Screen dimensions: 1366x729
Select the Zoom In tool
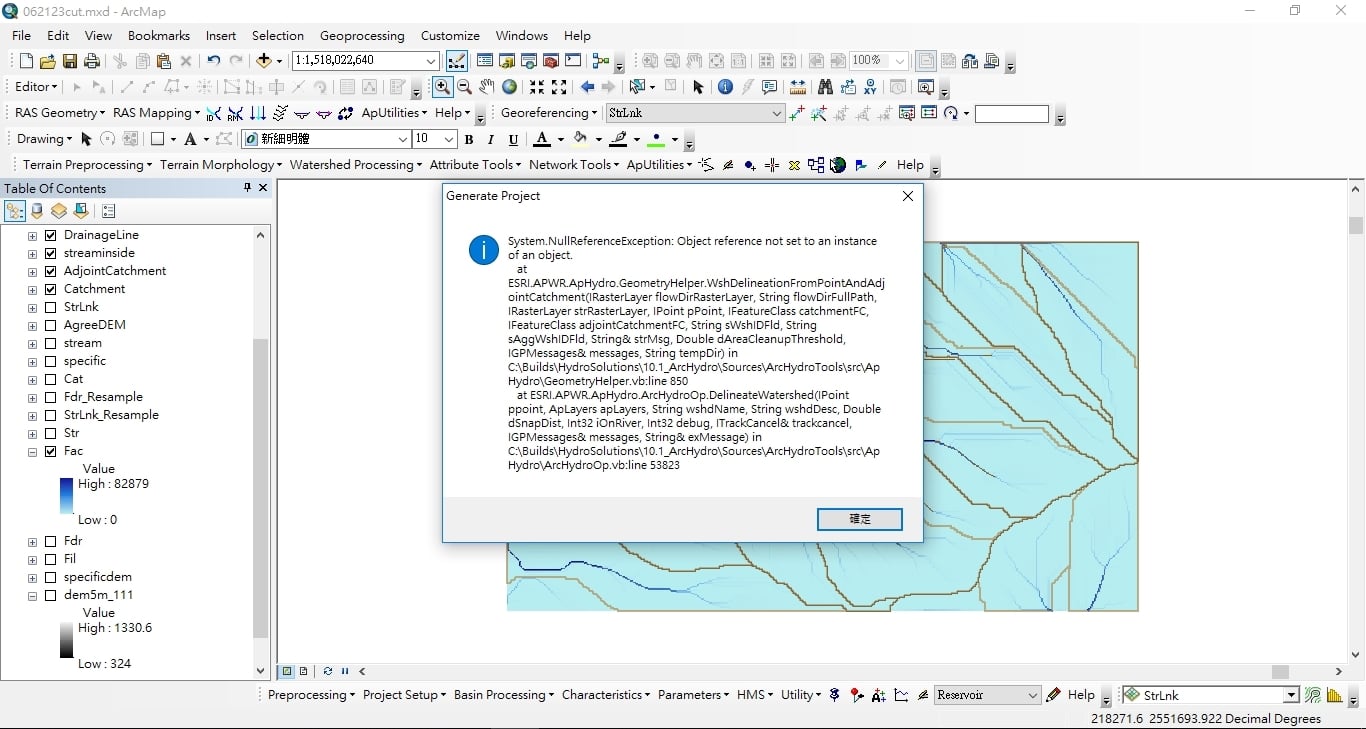click(x=442, y=87)
